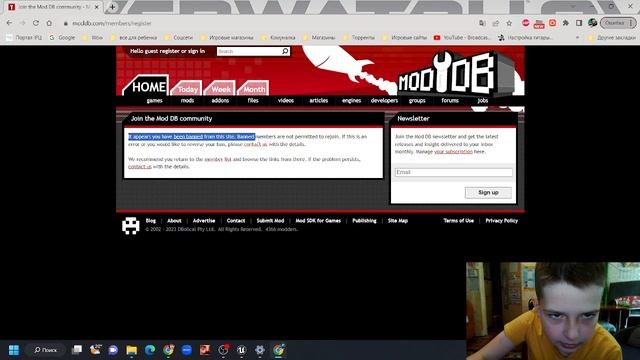Open the games menu
Screen dimensions: 640x360
(x=155, y=100)
